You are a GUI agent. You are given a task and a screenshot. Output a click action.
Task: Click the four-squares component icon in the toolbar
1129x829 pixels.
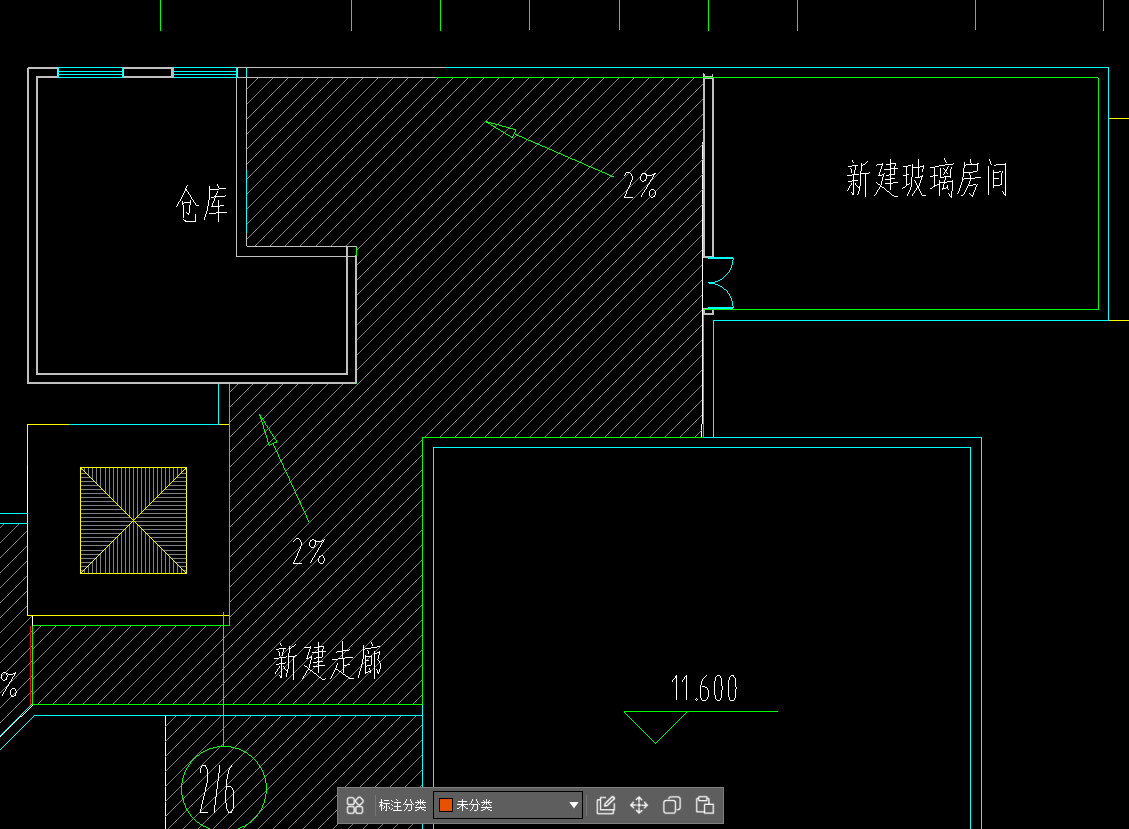coord(355,805)
